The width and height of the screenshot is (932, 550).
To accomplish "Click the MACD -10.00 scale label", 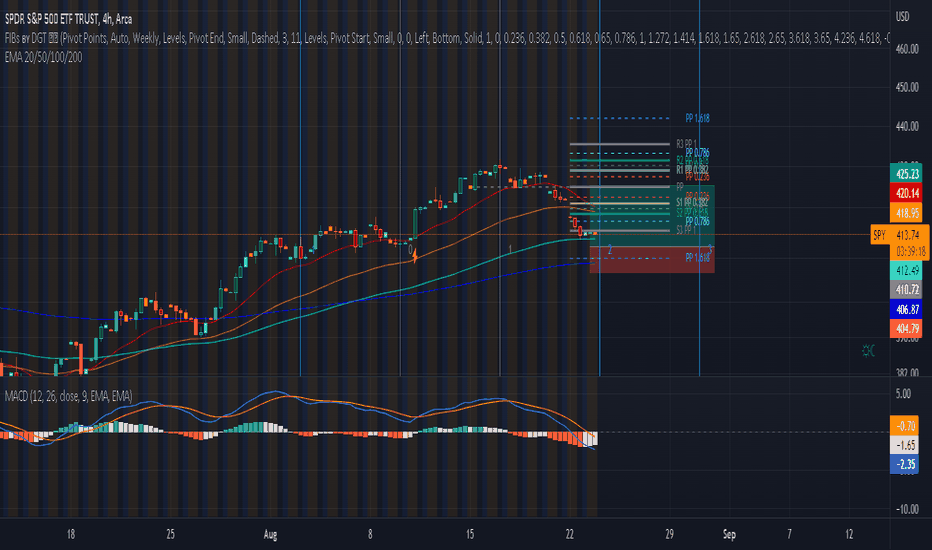I will click(x=906, y=510).
